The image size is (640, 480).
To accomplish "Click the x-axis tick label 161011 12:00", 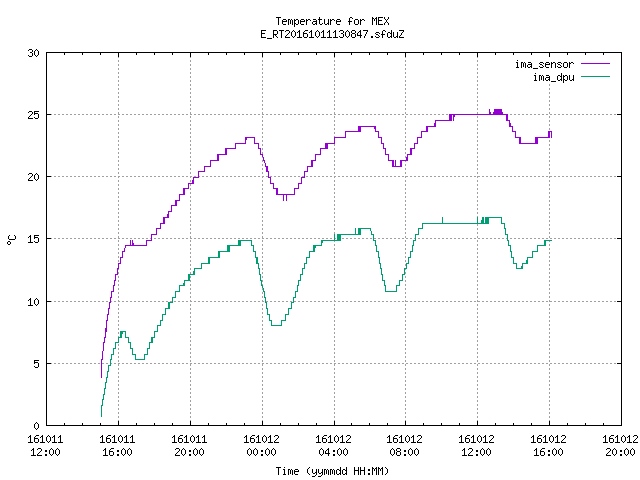I will [x=45, y=446].
